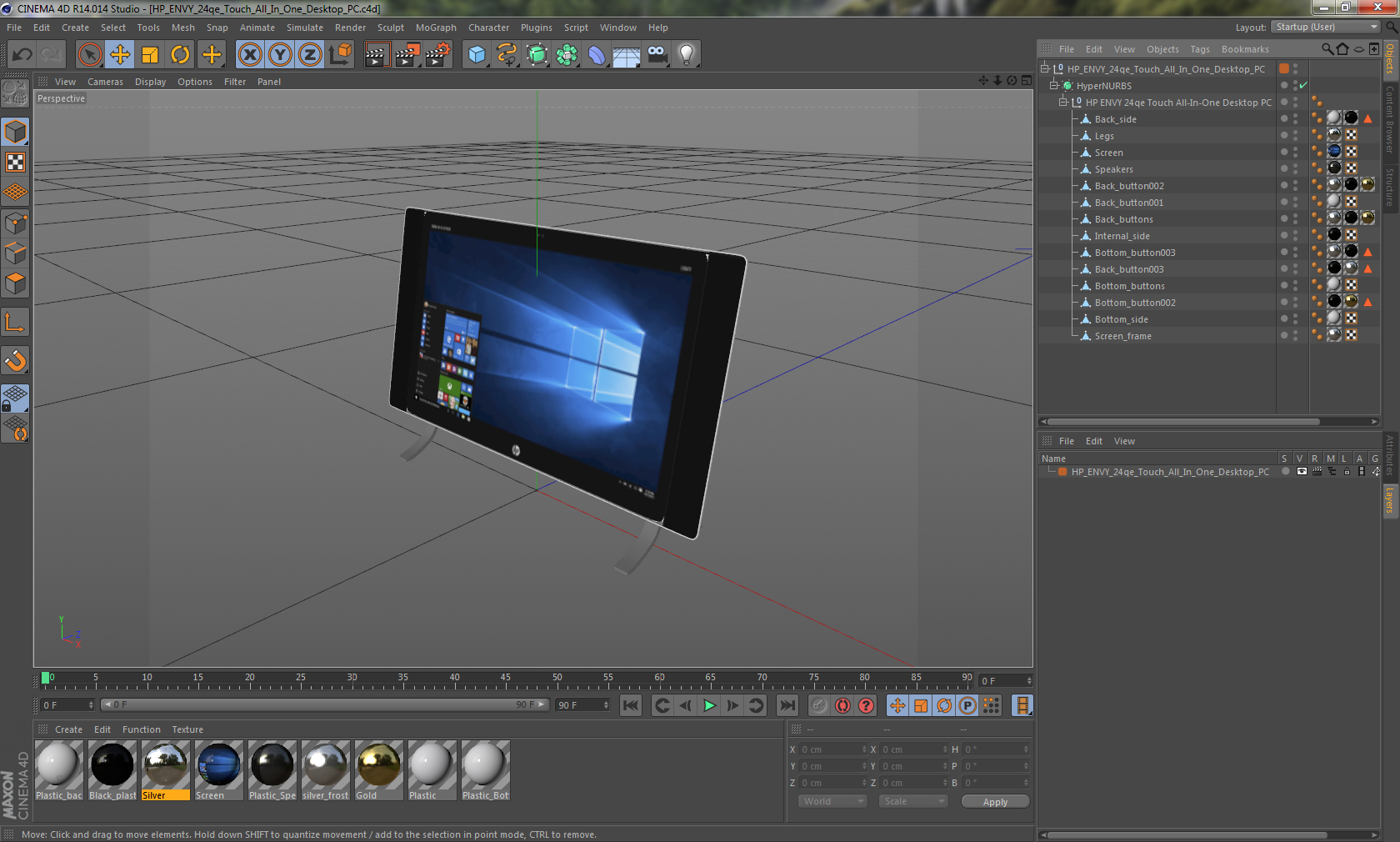Click Enable Axis tool icon
Image resolution: width=1400 pixels, height=842 pixels.
pyautogui.click(x=15, y=322)
